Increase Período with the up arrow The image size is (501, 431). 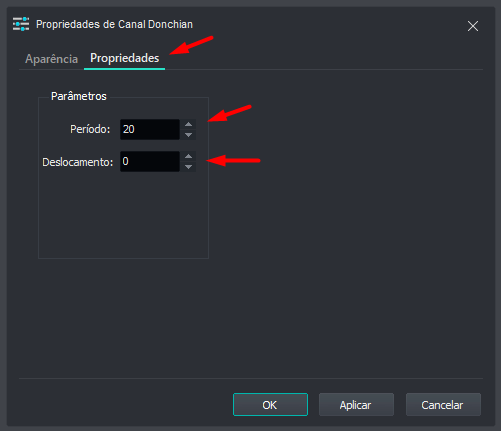[x=188, y=124]
